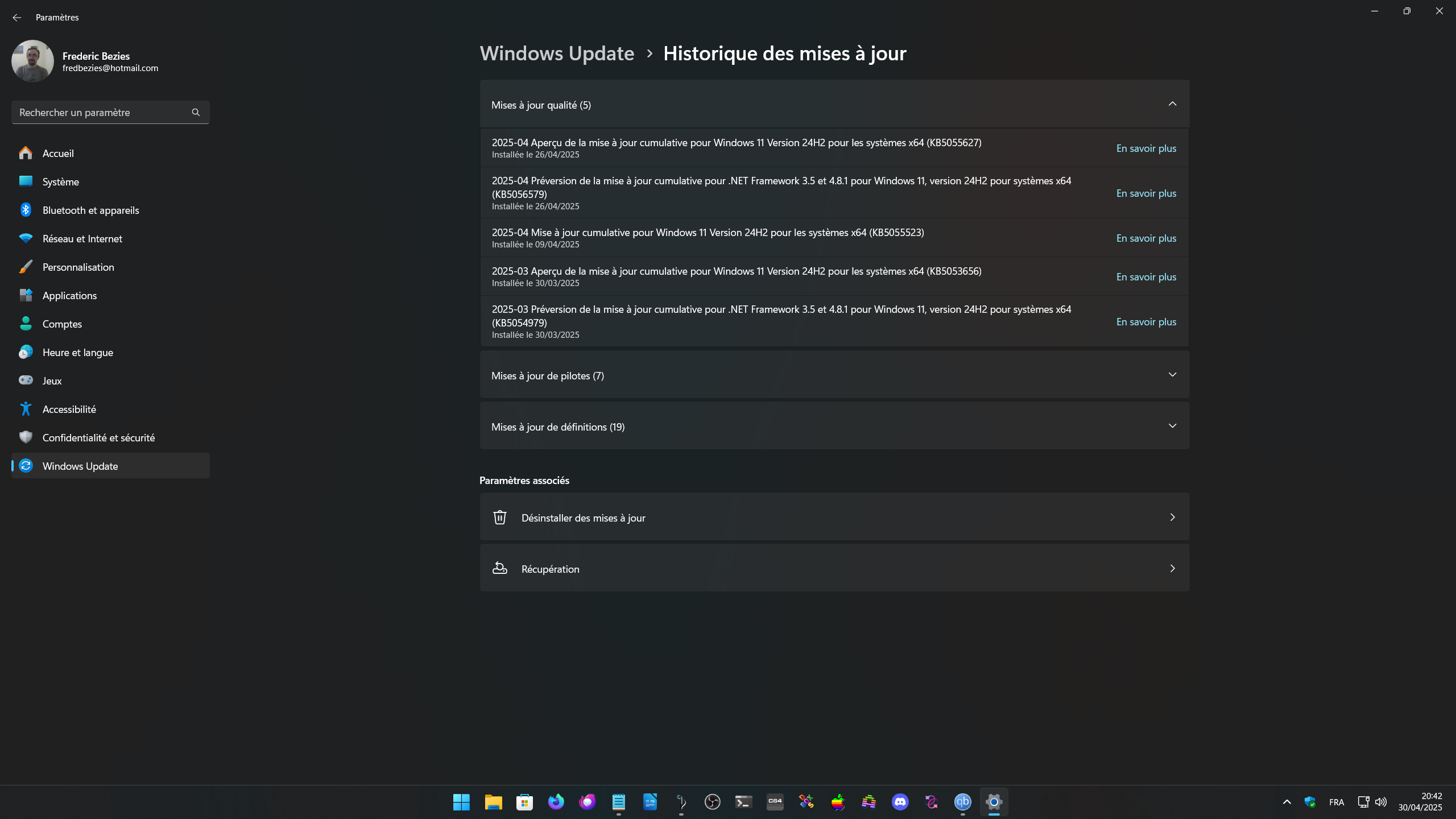Screen dimensions: 1456x819
Task: Click the FRA language indicator
Action: (x=1337, y=802)
